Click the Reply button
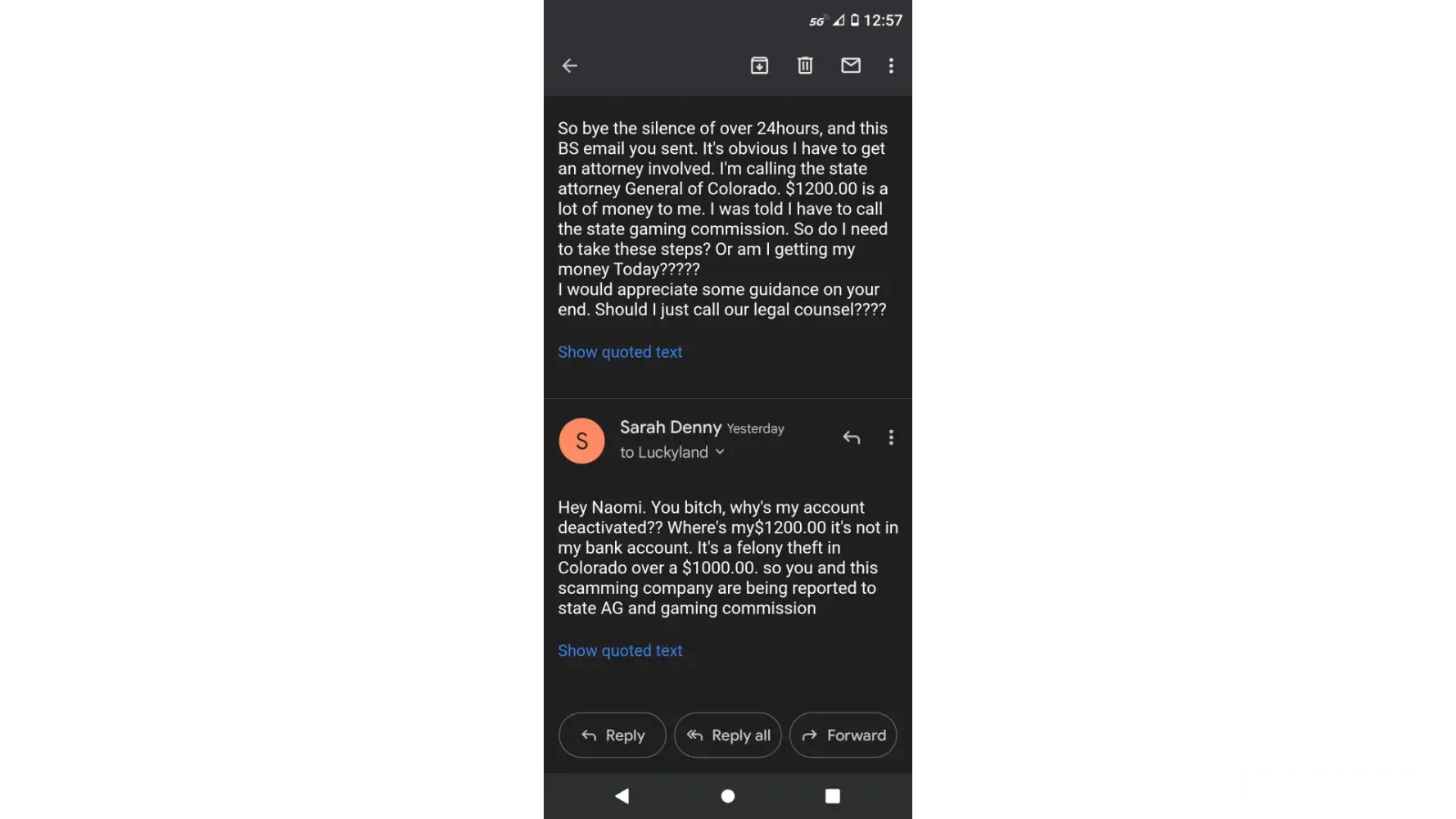The height and width of the screenshot is (819, 1456). [x=613, y=735]
